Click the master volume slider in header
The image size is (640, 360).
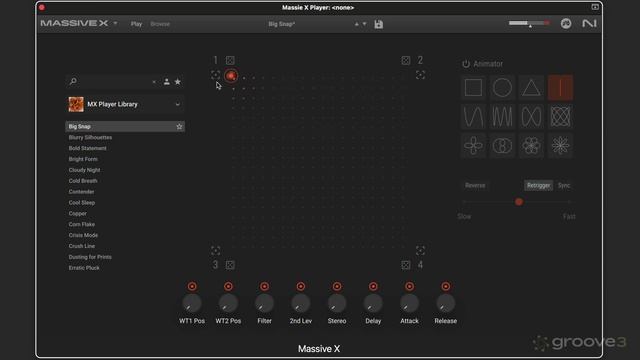click(529, 23)
